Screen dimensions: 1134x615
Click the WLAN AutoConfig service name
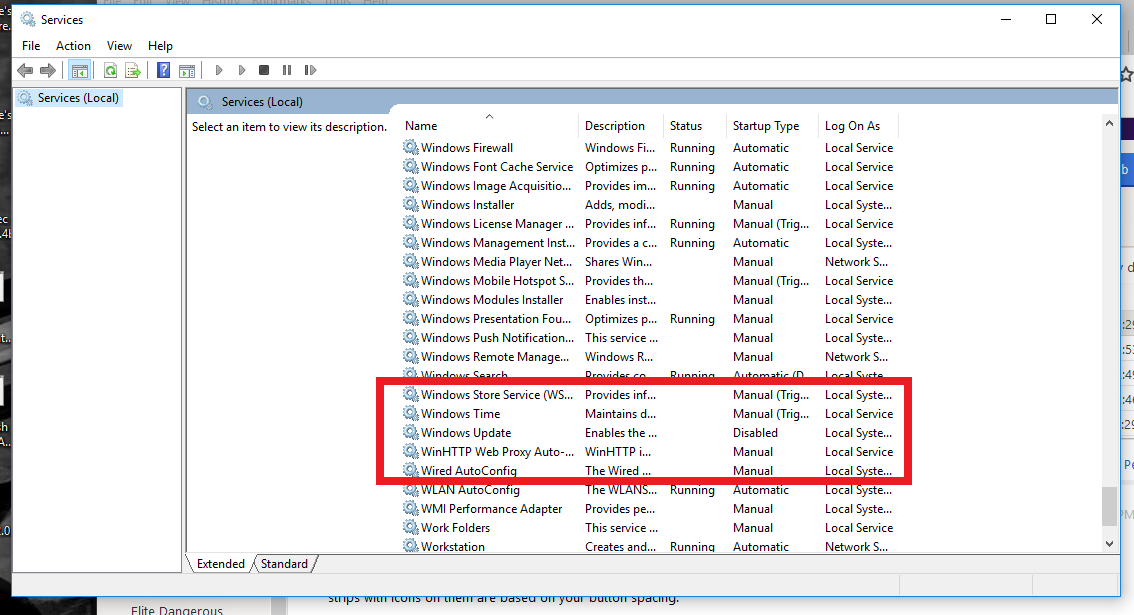point(470,490)
